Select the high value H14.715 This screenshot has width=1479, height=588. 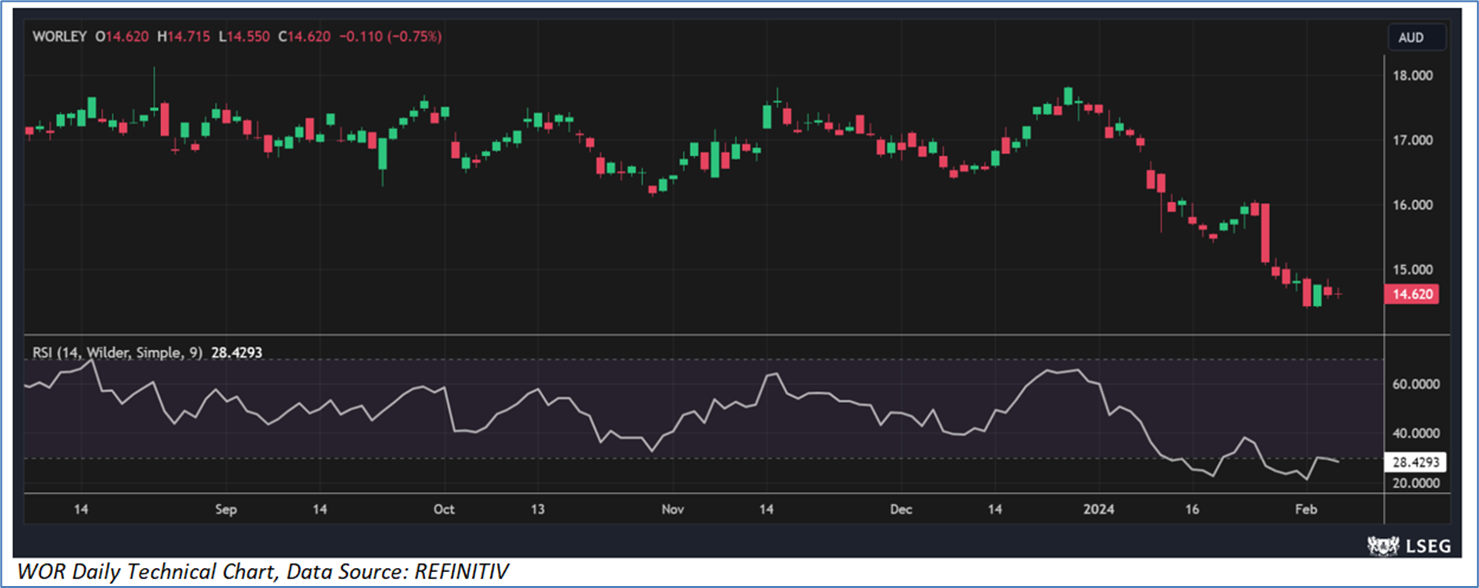183,36
